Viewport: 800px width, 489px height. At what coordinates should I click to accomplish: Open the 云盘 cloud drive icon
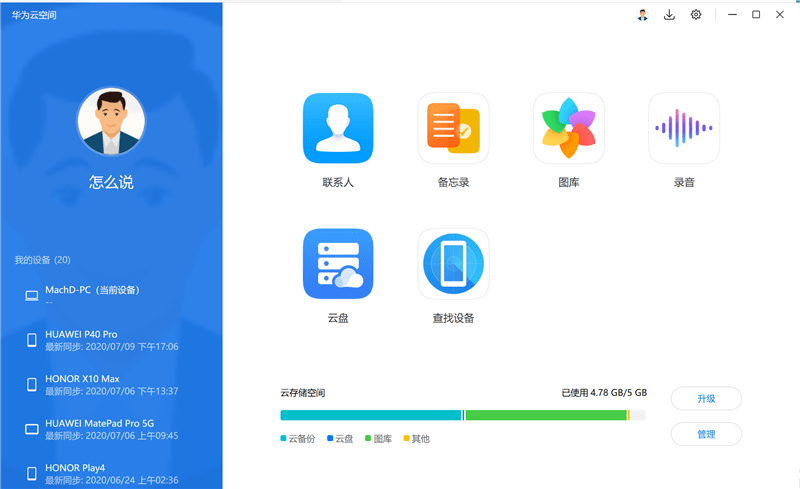click(x=338, y=264)
